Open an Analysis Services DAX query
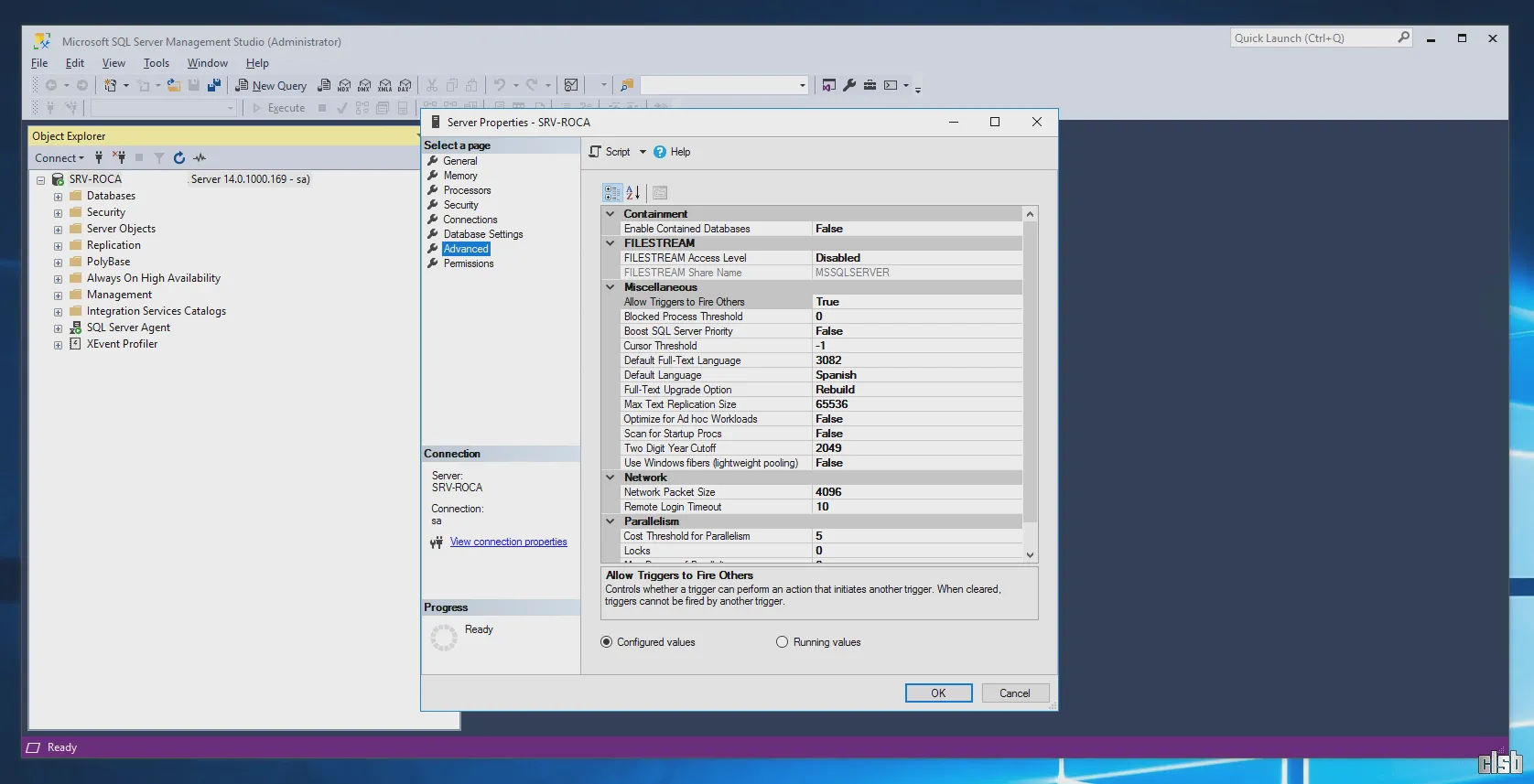 405,85
